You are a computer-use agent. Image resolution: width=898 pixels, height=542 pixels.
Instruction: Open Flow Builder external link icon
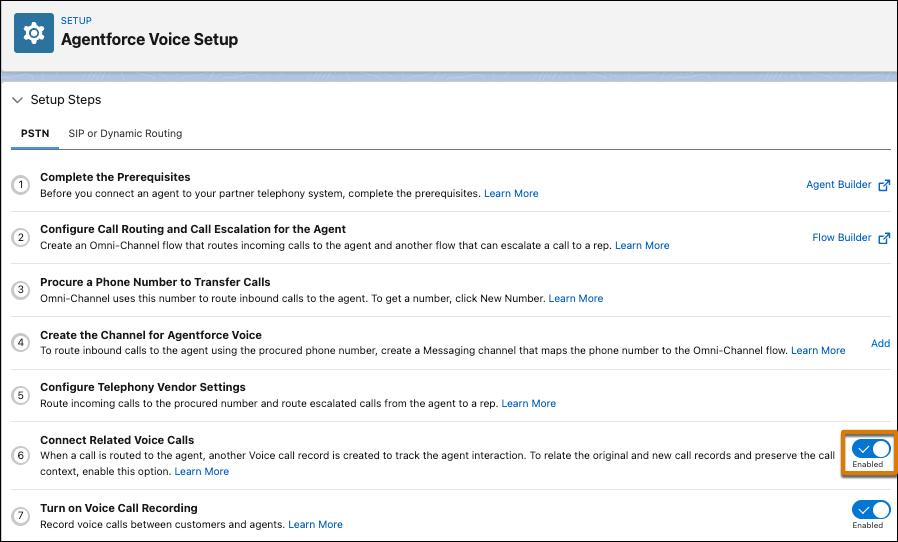click(x=884, y=238)
